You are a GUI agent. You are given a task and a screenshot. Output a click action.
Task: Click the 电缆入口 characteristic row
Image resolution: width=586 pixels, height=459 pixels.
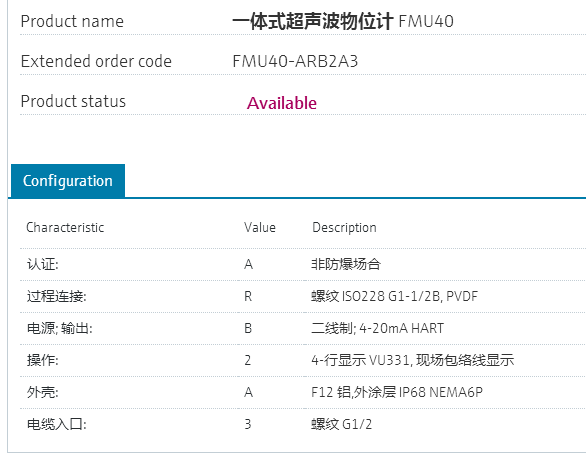click(303, 425)
